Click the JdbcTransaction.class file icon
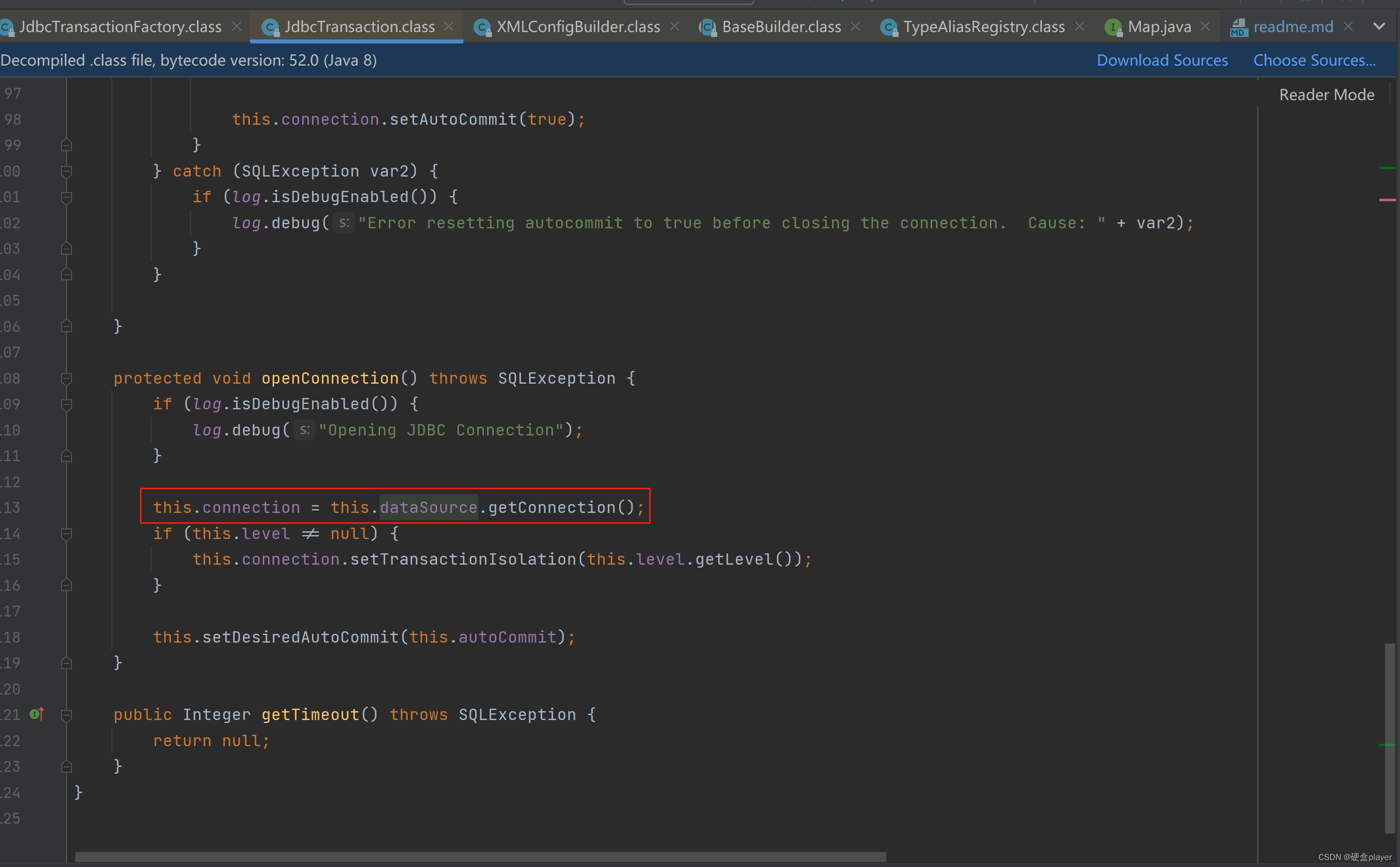This screenshot has width=1400, height=867. pyautogui.click(x=270, y=28)
